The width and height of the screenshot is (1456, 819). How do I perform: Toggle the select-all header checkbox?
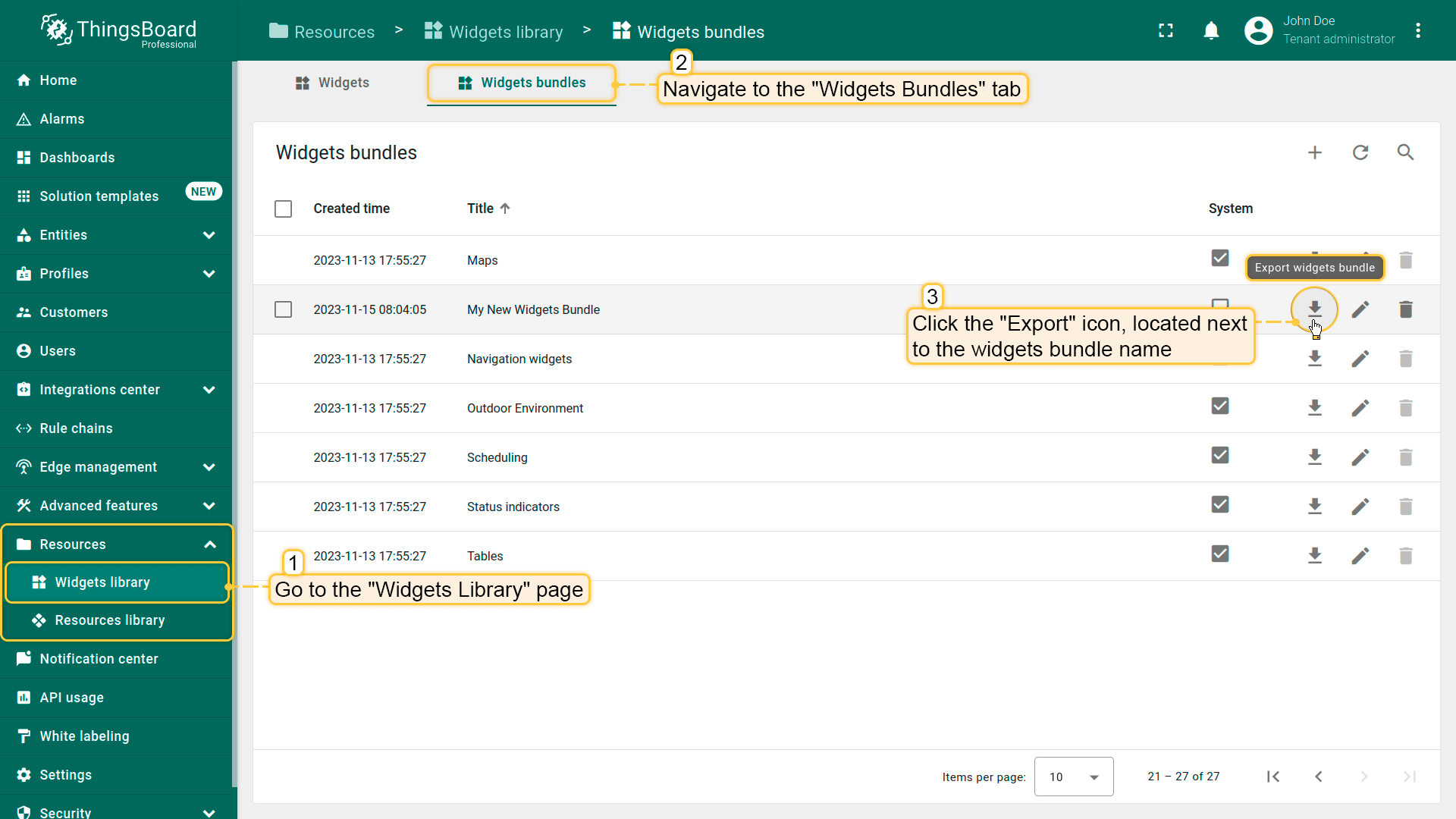(283, 209)
